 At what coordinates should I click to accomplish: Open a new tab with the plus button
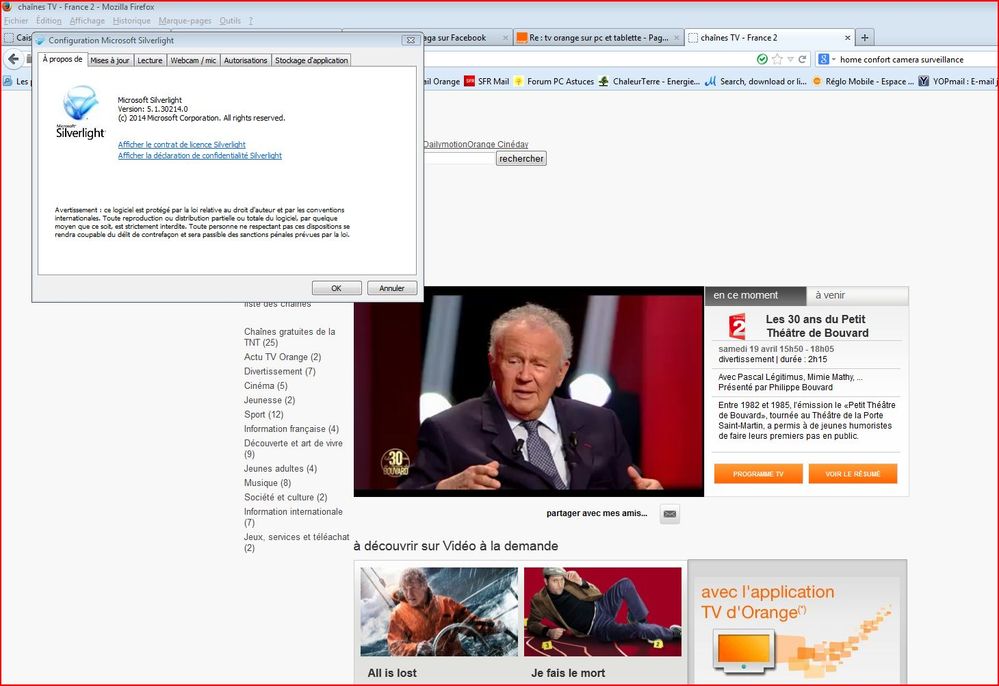[x=865, y=38]
